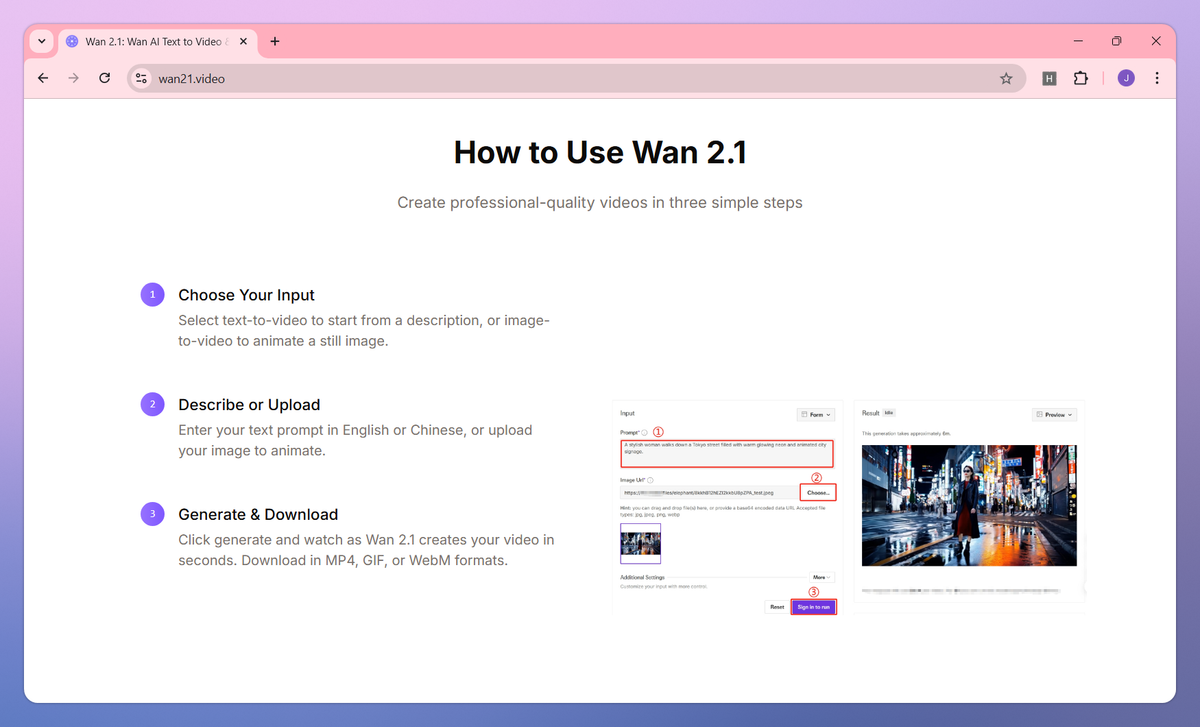Open the Preview dropdown in Result panel
1200x727 pixels.
[1054, 414]
